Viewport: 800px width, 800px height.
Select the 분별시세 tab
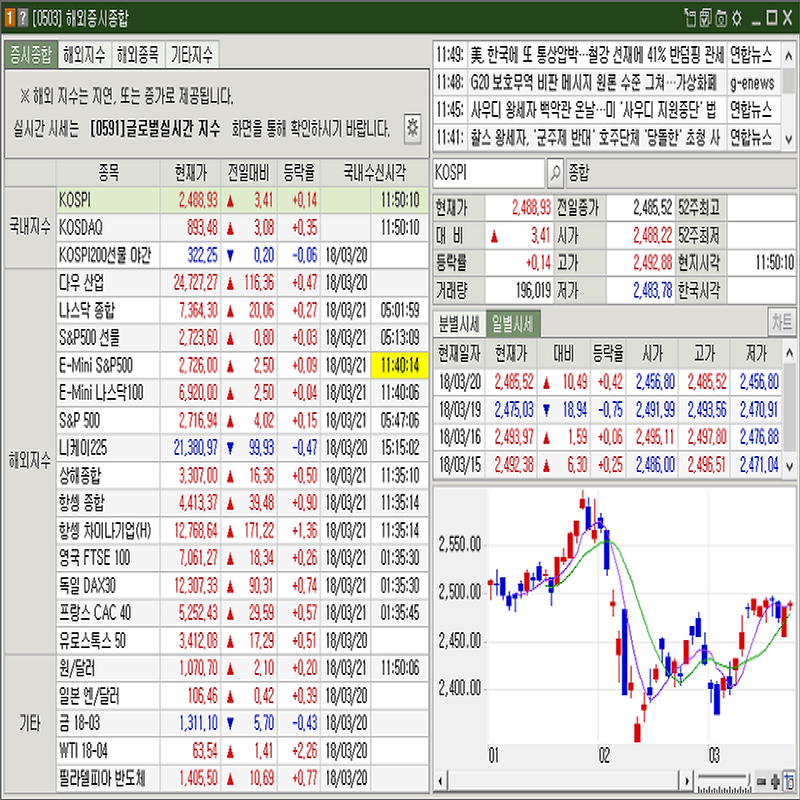(x=457, y=322)
